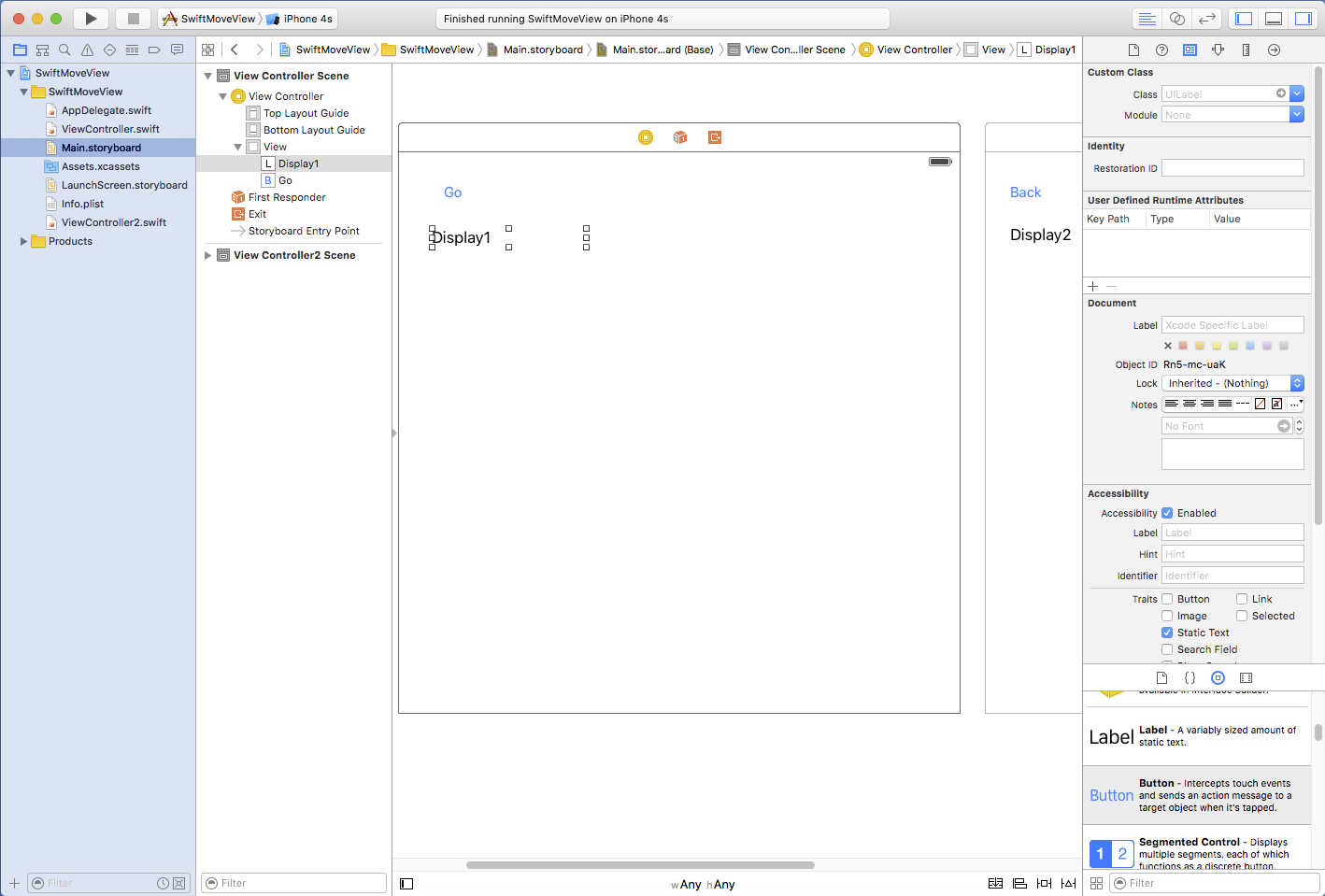Pick the red label color swatch
This screenshot has width=1325, height=896.
[1183, 346]
